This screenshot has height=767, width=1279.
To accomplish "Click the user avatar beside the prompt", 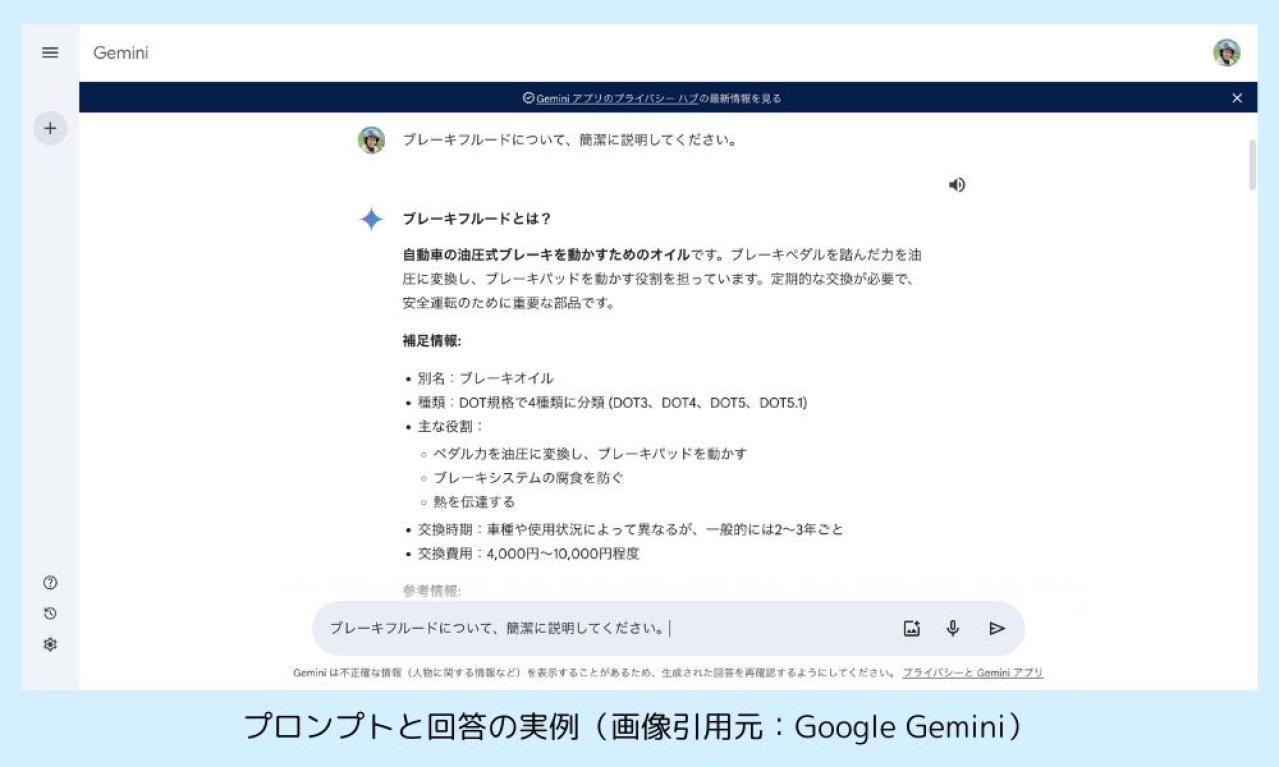I will point(371,140).
